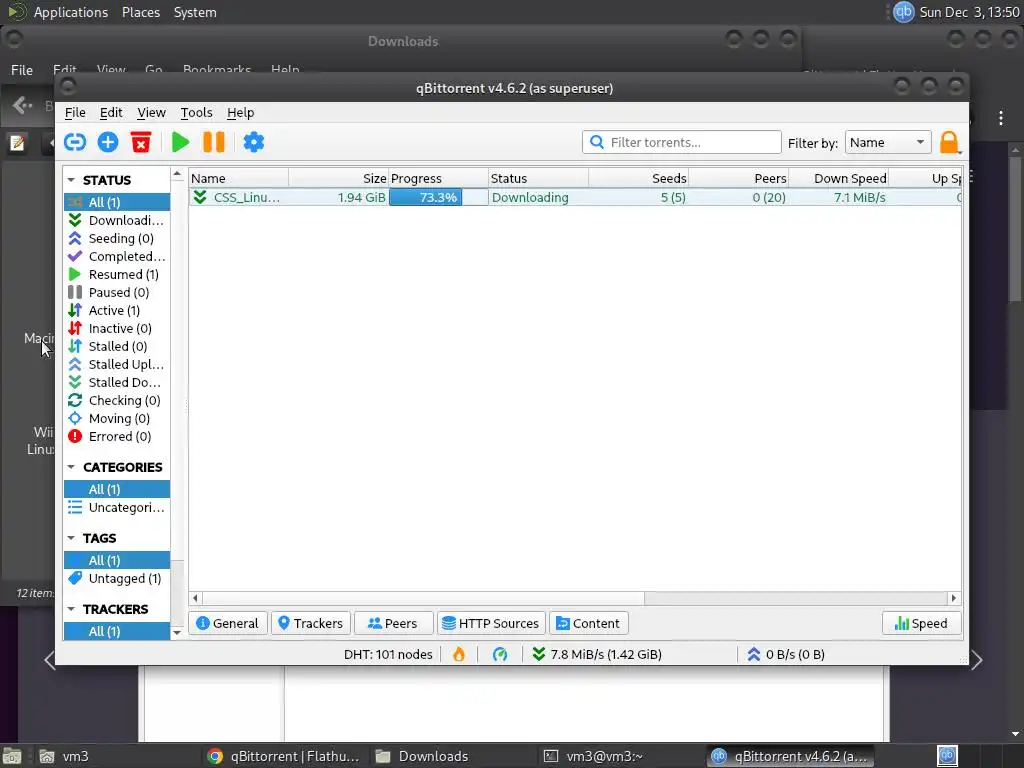This screenshot has height=768, width=1024.
Task: Select Moving (0) status filter
Action: point(117,418)
